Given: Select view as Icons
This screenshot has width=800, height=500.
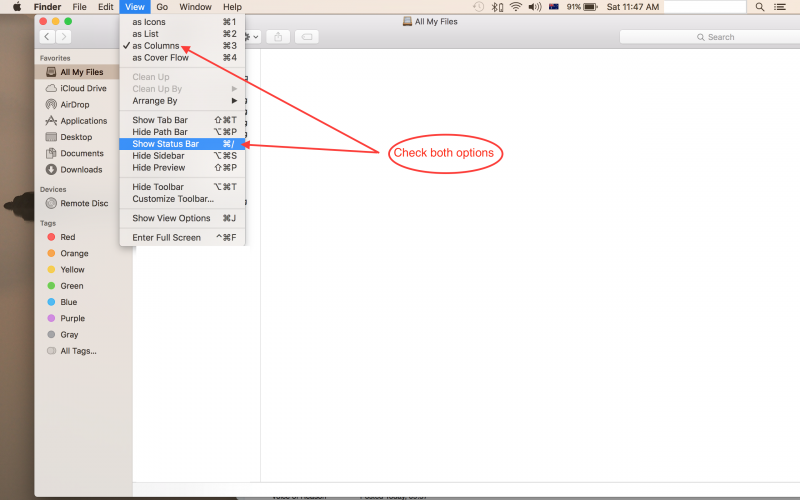Looking at the screenshot, I should [x=182, y=22].
